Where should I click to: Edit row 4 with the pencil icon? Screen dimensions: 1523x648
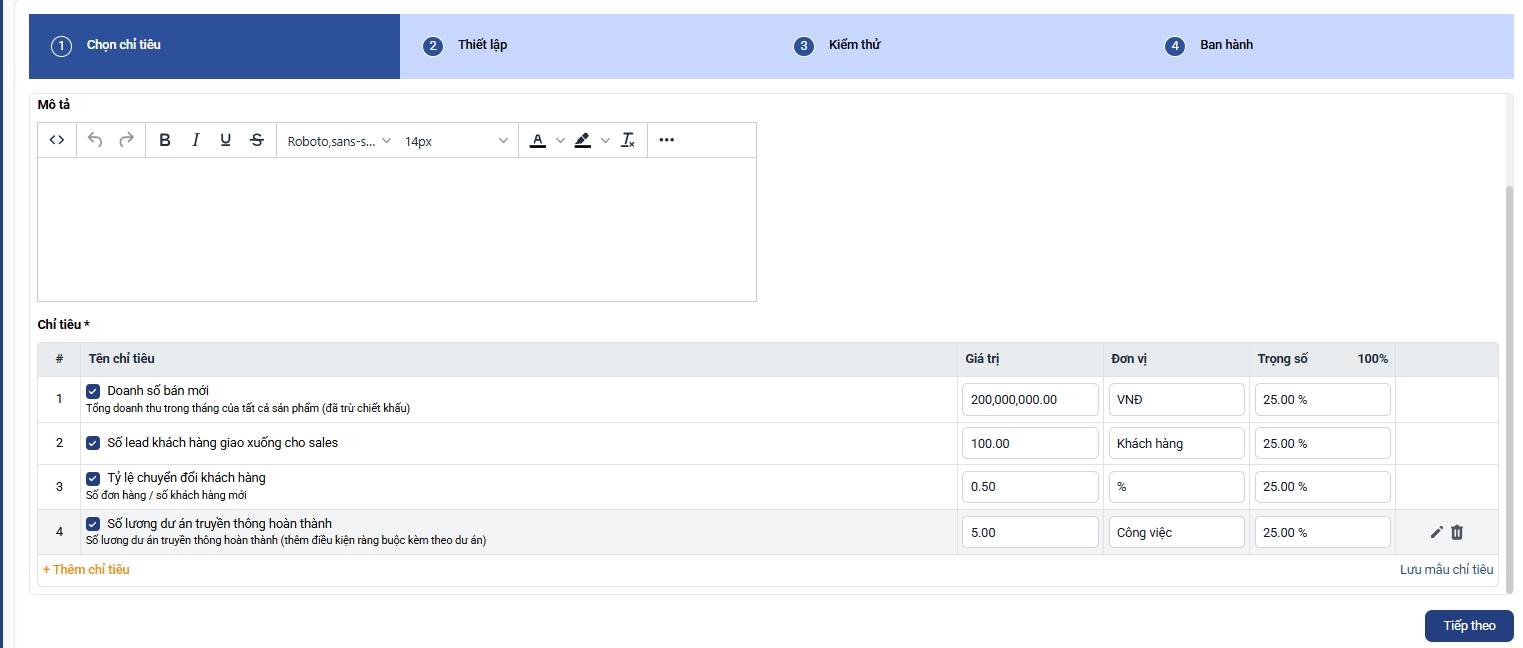click(1437, 533)
